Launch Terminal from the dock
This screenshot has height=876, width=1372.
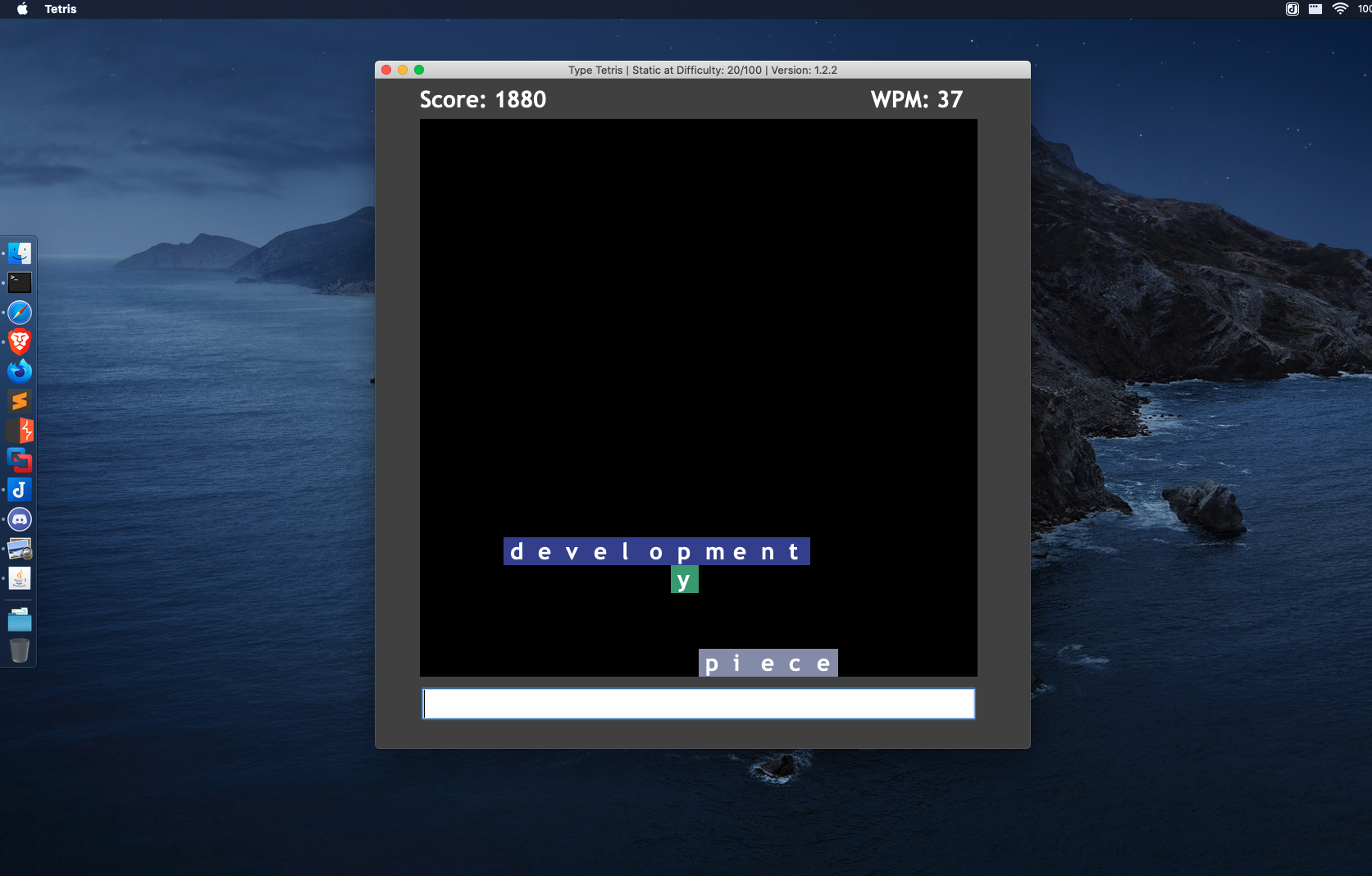click(x=20, y=282)
